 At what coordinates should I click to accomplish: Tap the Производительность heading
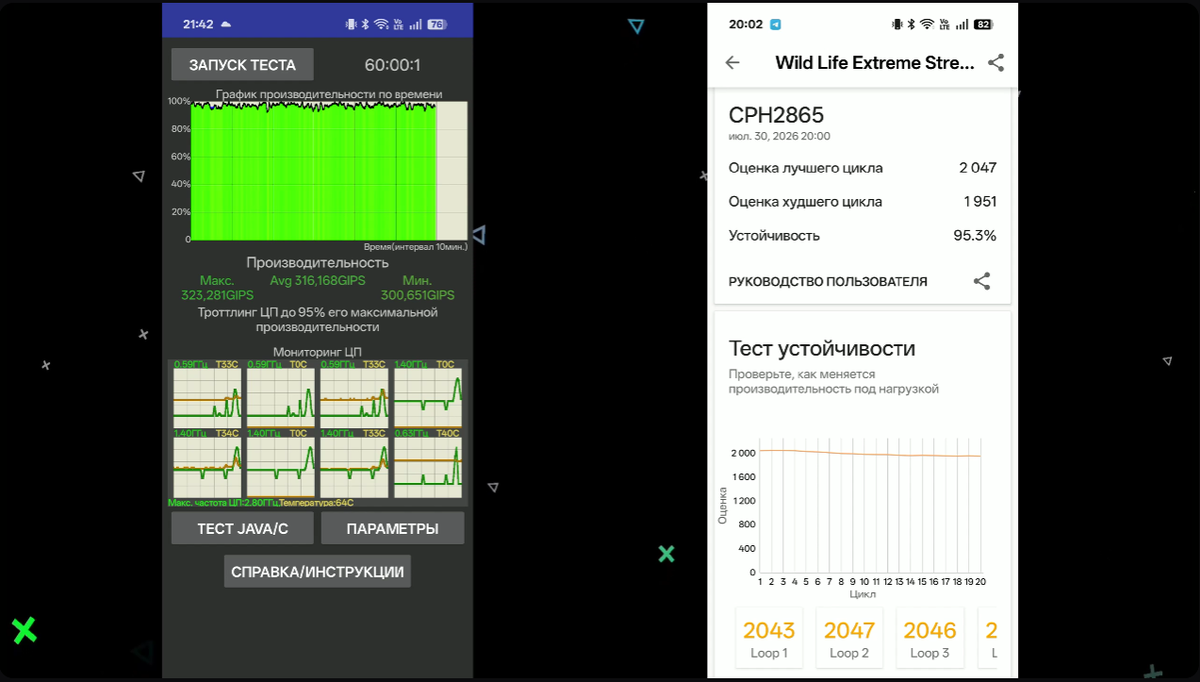pos(317,262)
